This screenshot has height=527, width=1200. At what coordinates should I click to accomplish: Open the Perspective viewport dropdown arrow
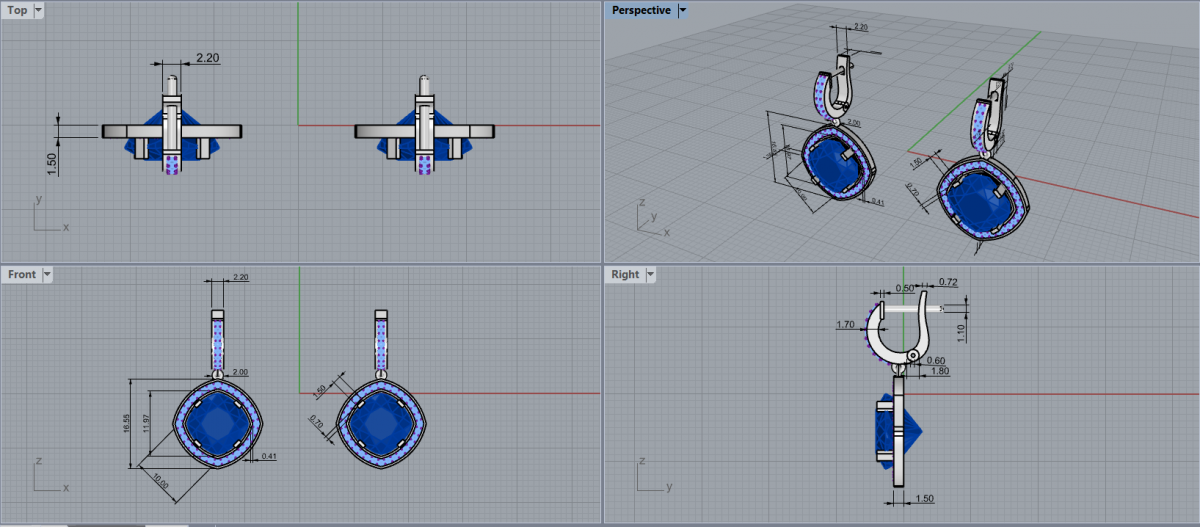pos(682,10)
